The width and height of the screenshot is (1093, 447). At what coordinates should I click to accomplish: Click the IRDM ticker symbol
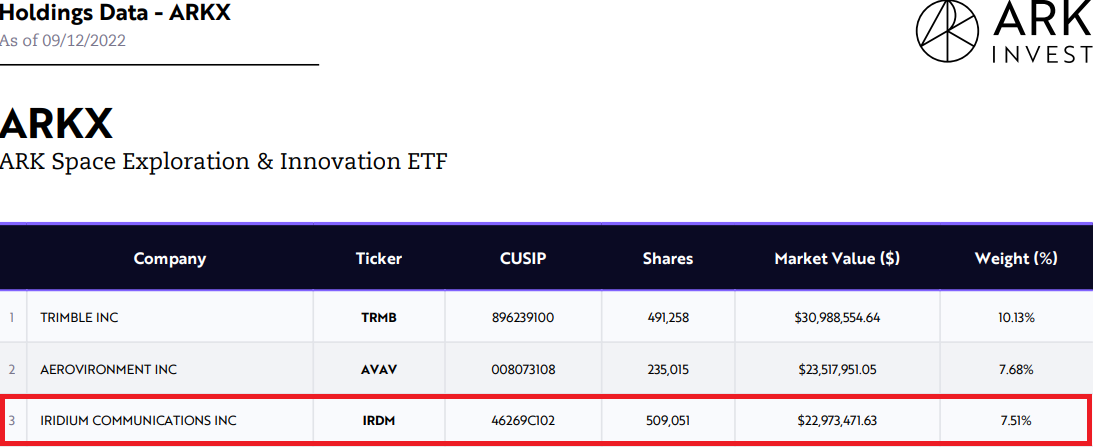tap(379, 421)
